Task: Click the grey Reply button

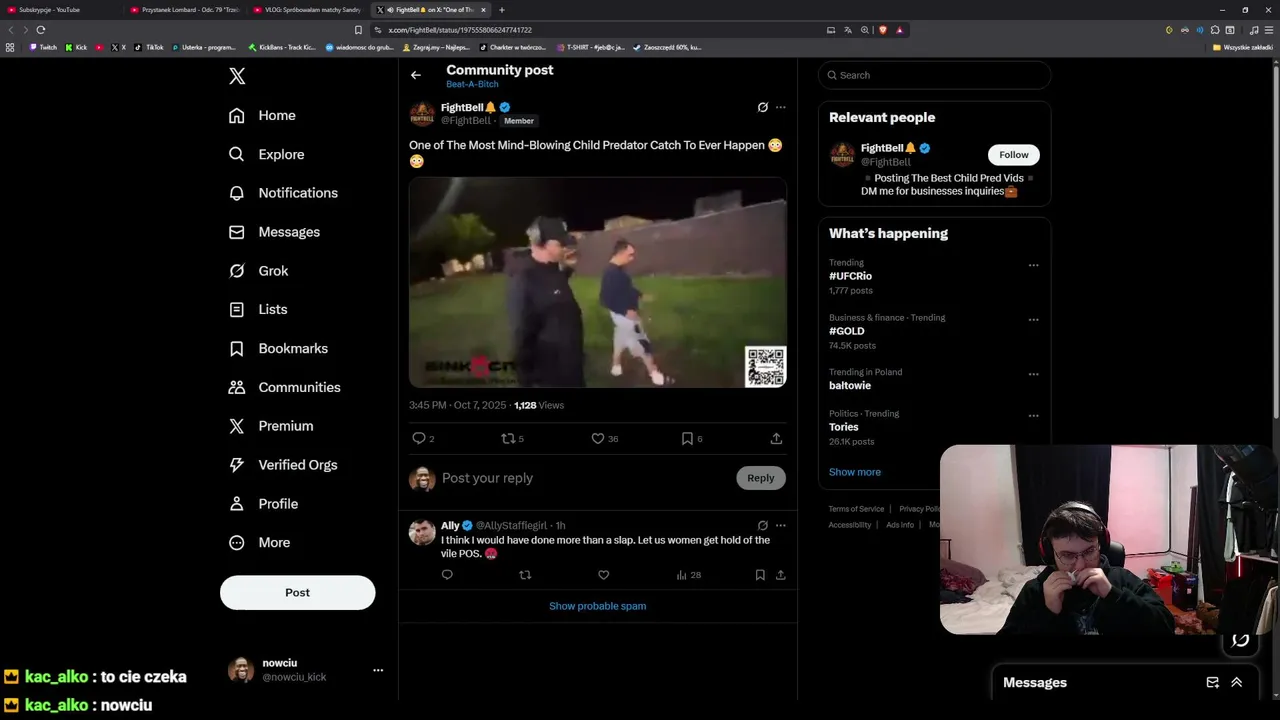Action: [761, 478]
